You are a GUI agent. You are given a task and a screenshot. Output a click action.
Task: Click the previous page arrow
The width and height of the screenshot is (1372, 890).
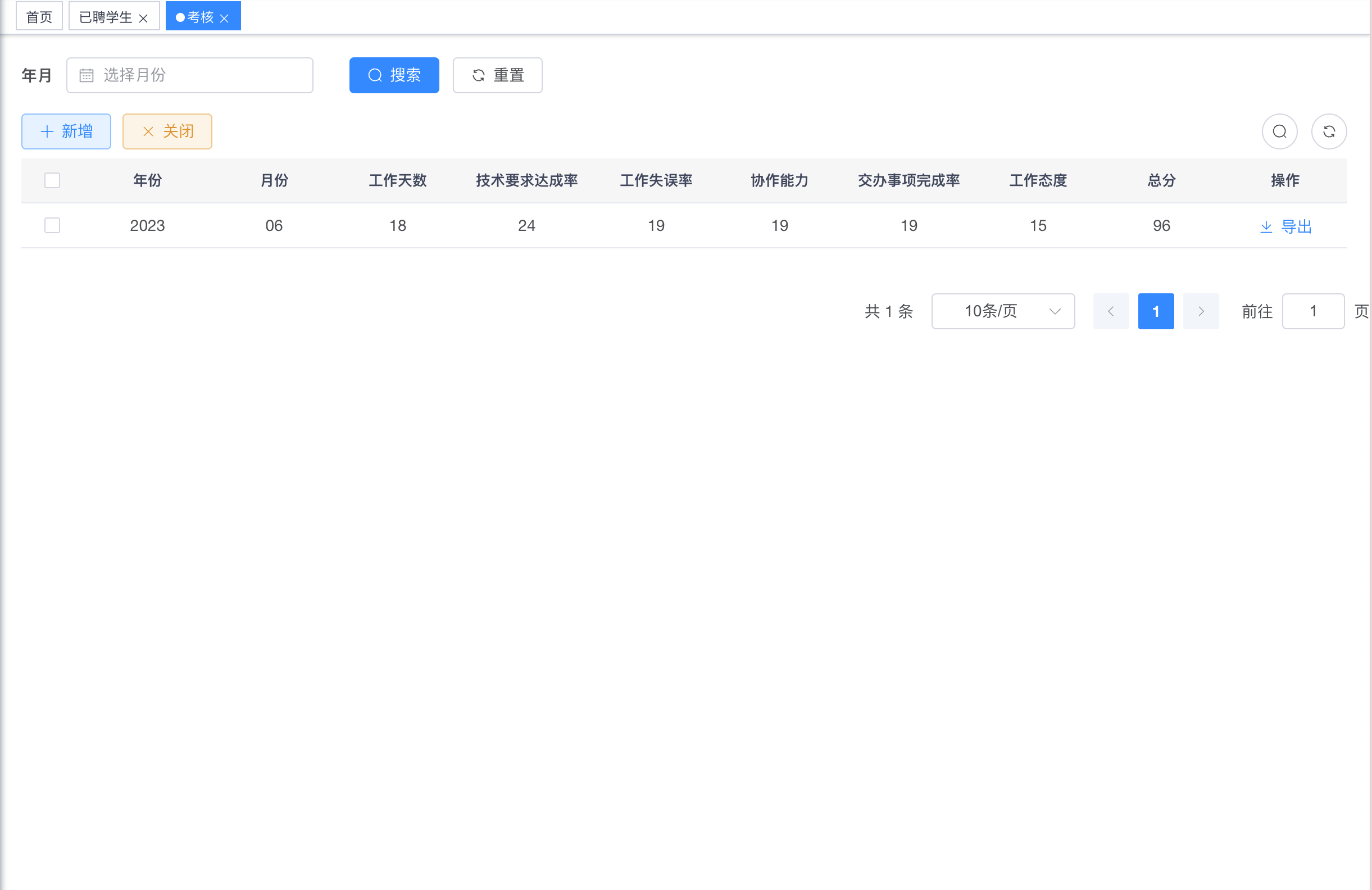(1111, 311)
